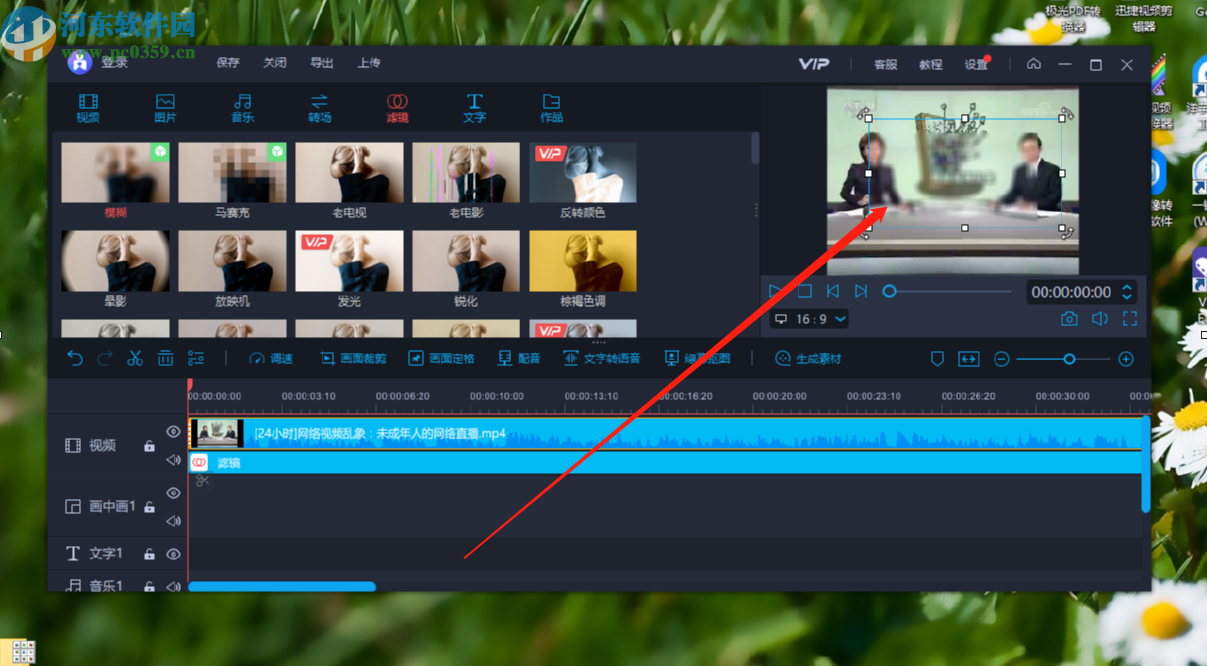
Task: Stop the preview playback
Action: point(804,291)
